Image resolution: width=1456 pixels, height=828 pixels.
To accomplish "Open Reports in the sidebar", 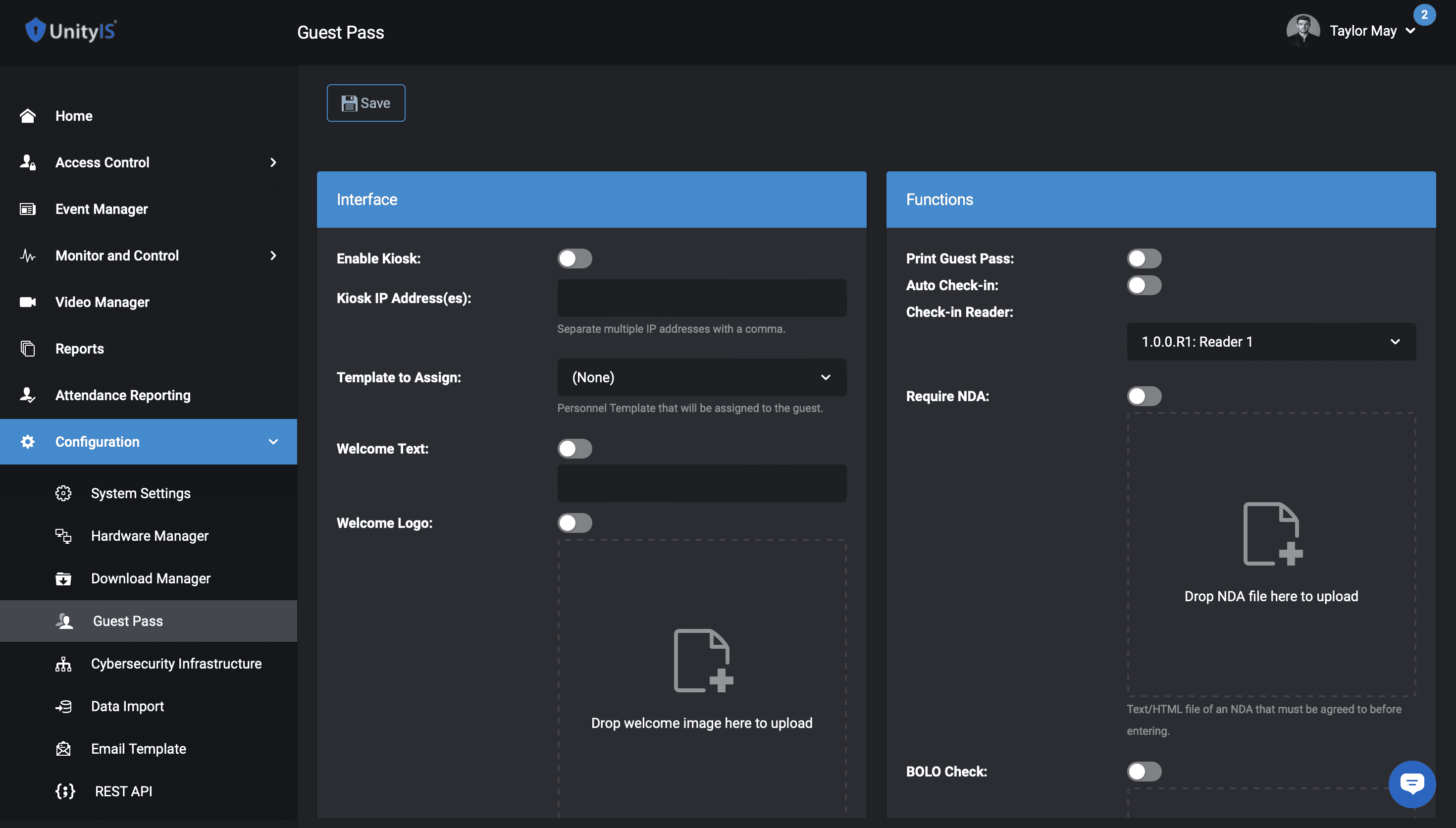I will coord(80,349).
